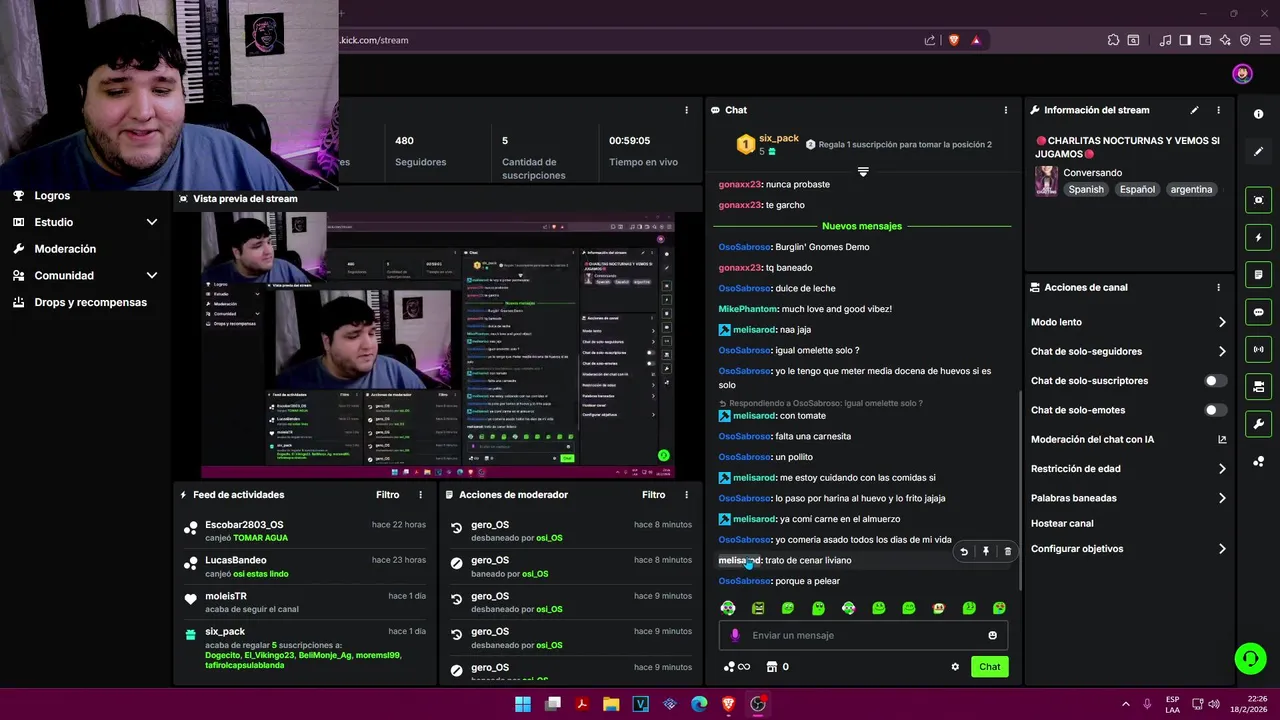Expand Modo lento settings
Image resolution: width=1280 pixels, height=720 pixels.
pyautogui.click(x=1222, y=322)
